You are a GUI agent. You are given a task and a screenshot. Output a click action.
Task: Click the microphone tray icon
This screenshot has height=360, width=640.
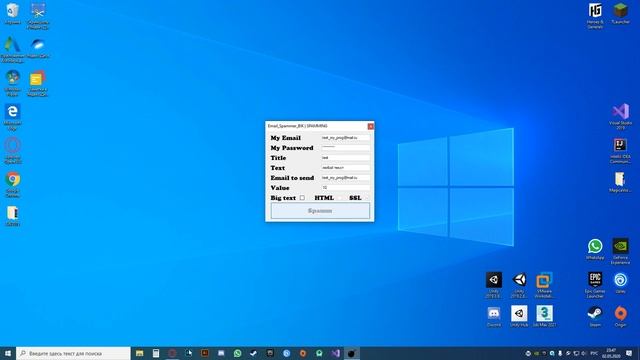pos(560,353)
